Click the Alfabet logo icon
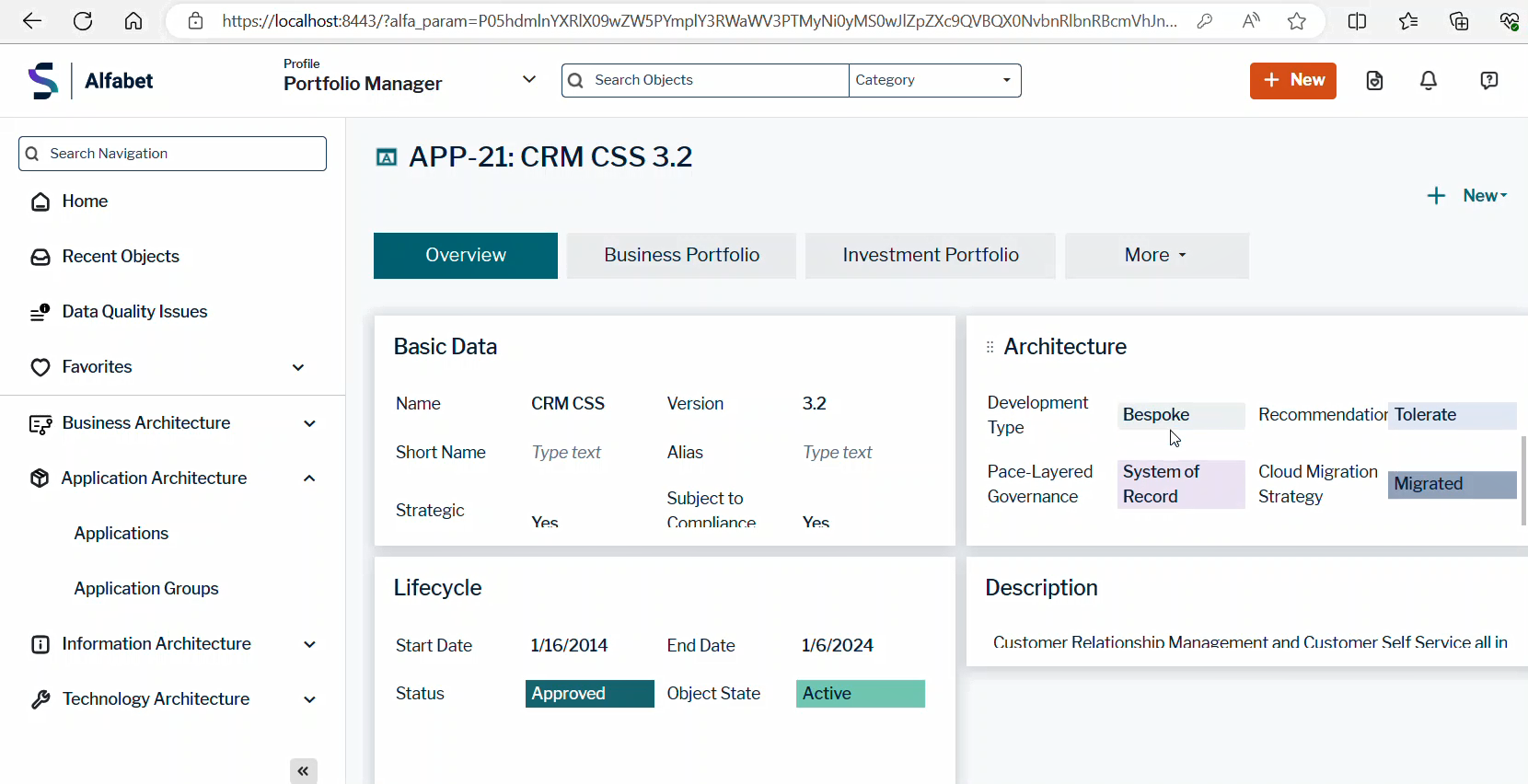The image size is (1528, 784). click(x=43, y=81)
